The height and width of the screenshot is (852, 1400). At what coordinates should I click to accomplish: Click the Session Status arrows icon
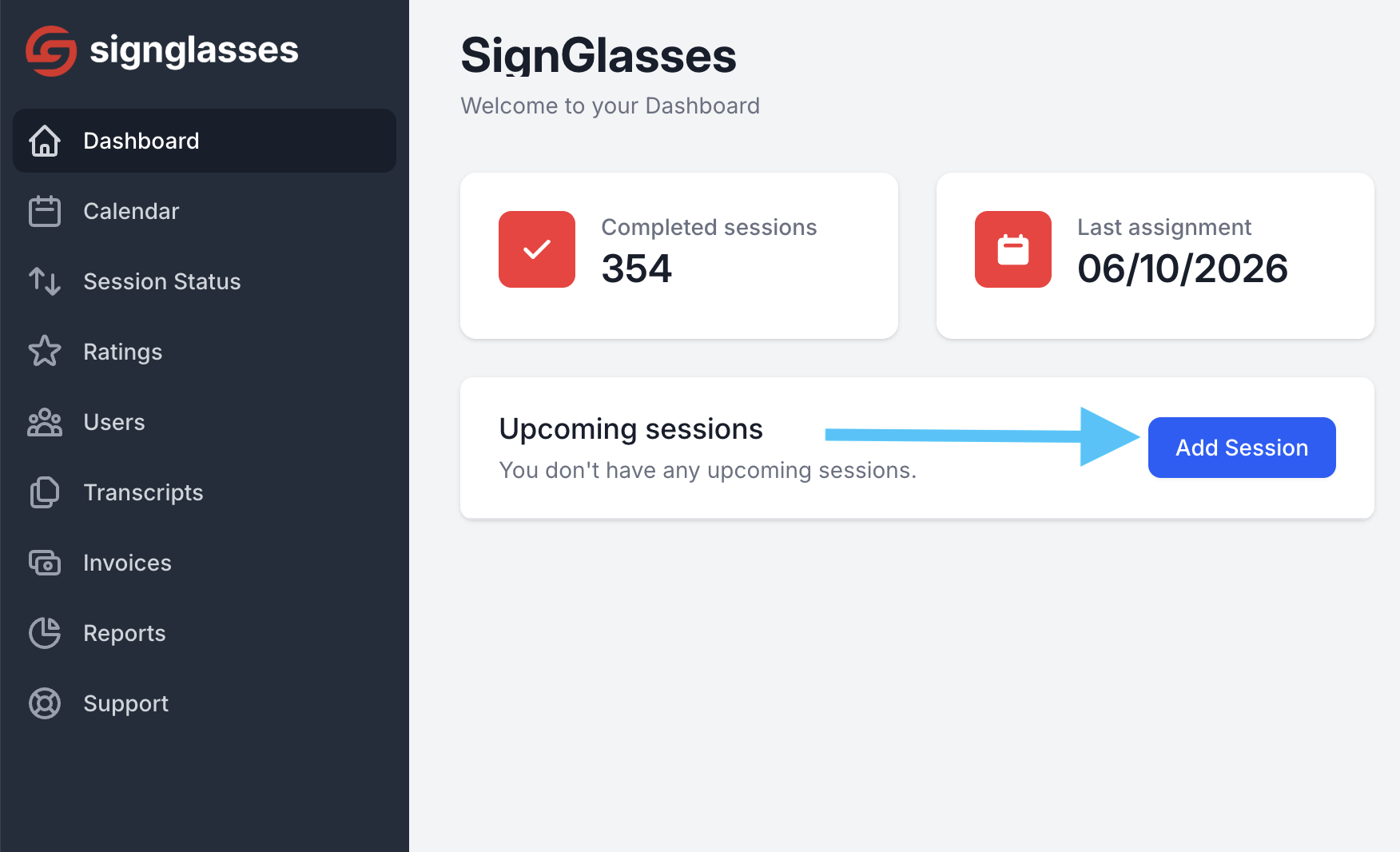(x=45, y=281)
